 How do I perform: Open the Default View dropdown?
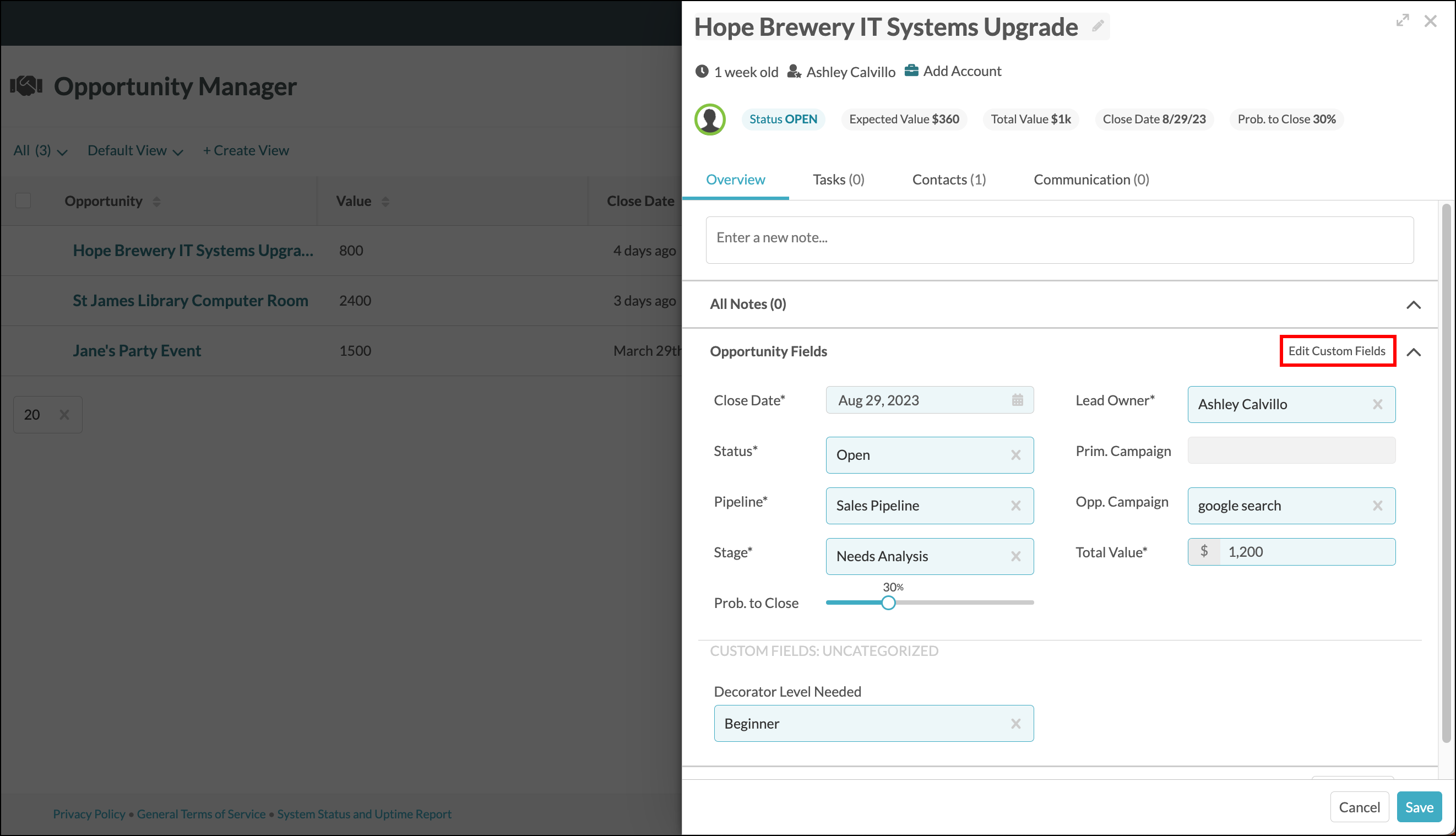click(x=135, y=151)
